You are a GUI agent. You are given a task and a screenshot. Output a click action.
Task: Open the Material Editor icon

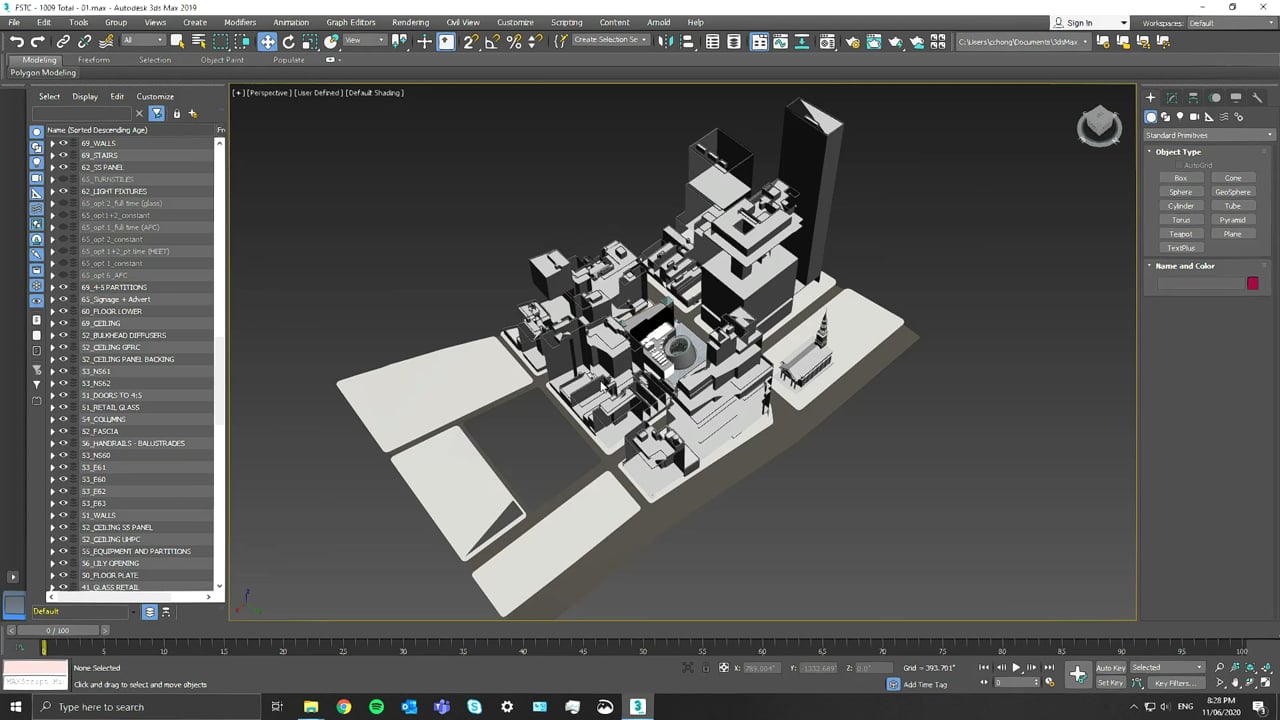(x=827, y=41)
